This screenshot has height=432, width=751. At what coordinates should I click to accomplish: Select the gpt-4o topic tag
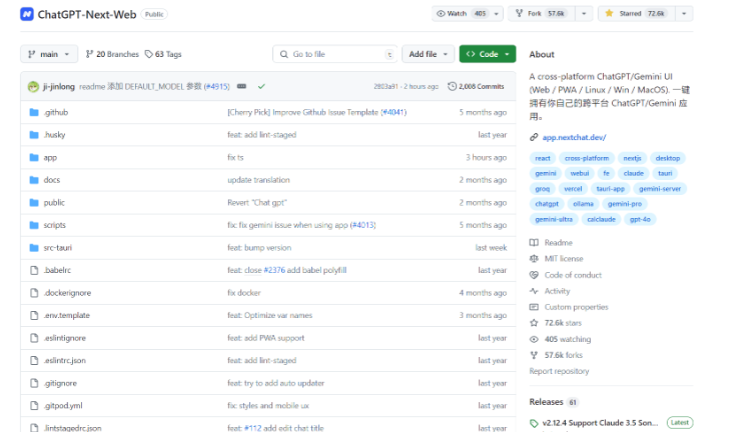640,219
